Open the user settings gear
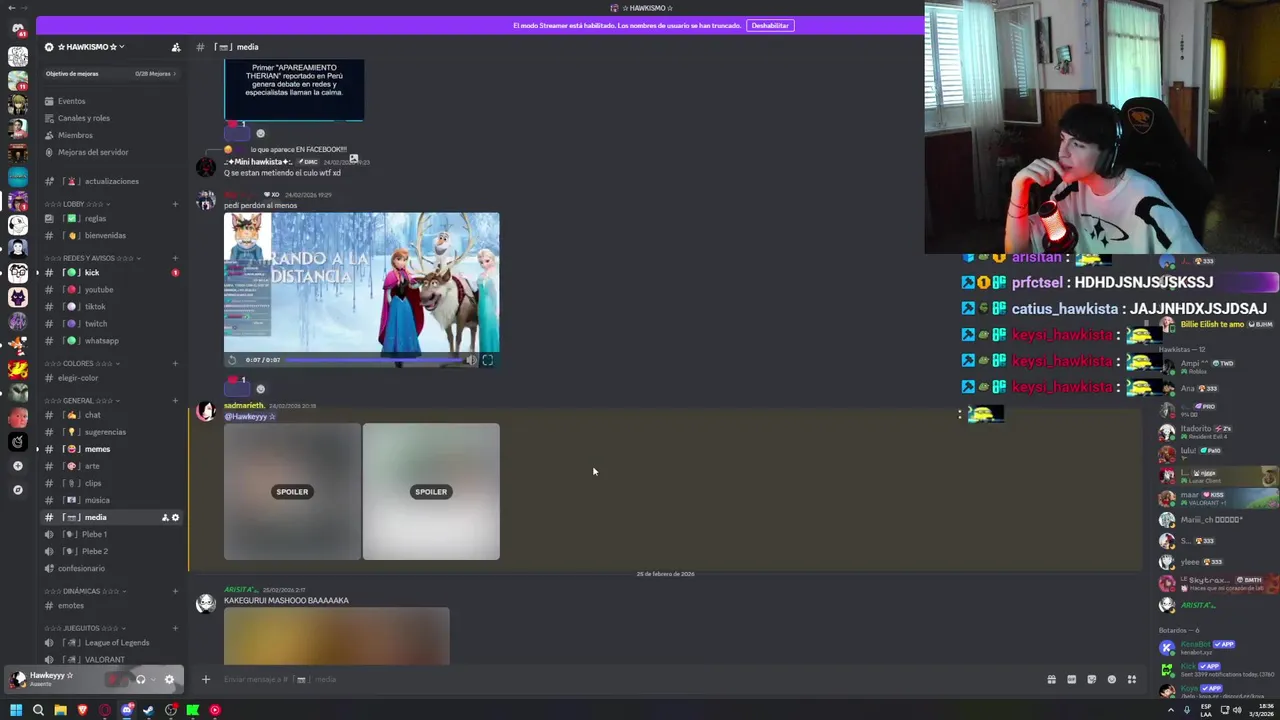The width and height of the screenshot is (1280, 720). click(169, 679)
